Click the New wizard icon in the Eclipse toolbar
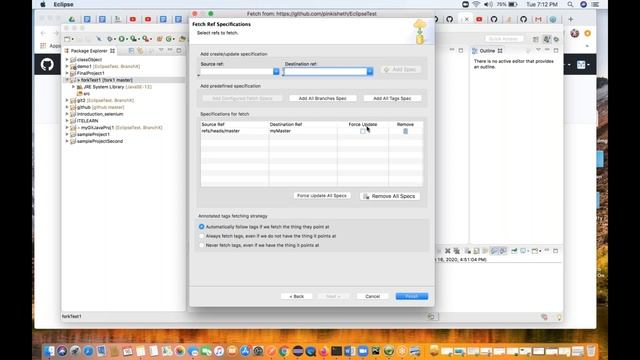The width and height of the screenshot is (640, 360). [67, 39]
